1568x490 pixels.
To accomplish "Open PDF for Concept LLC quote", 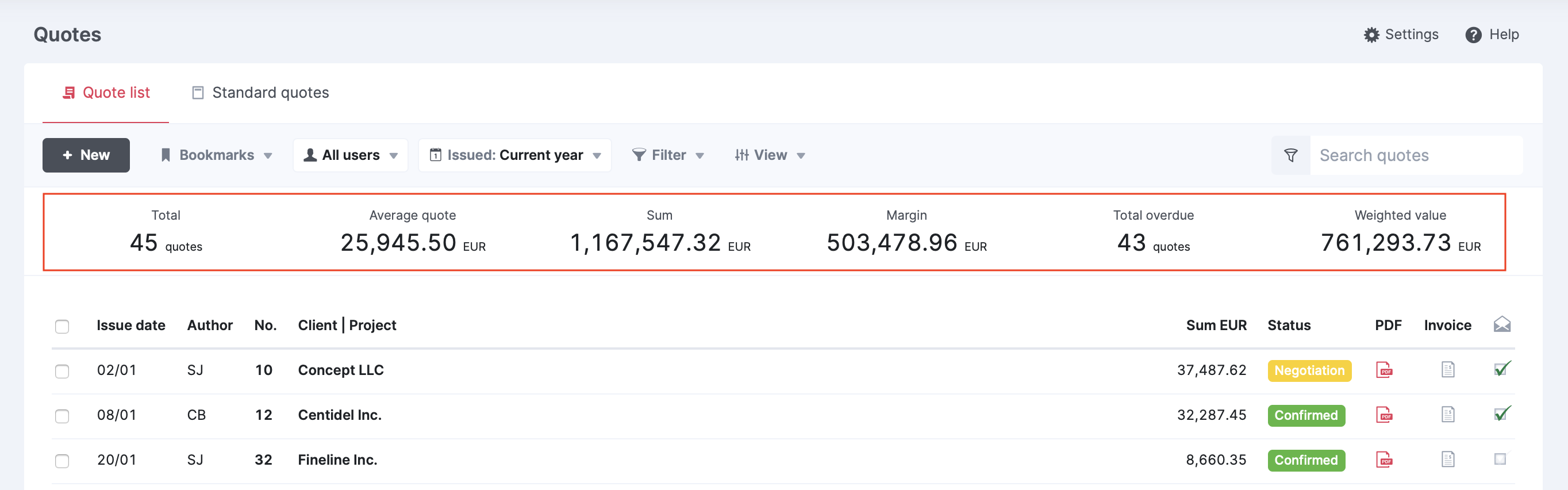I will point(1383,370).
